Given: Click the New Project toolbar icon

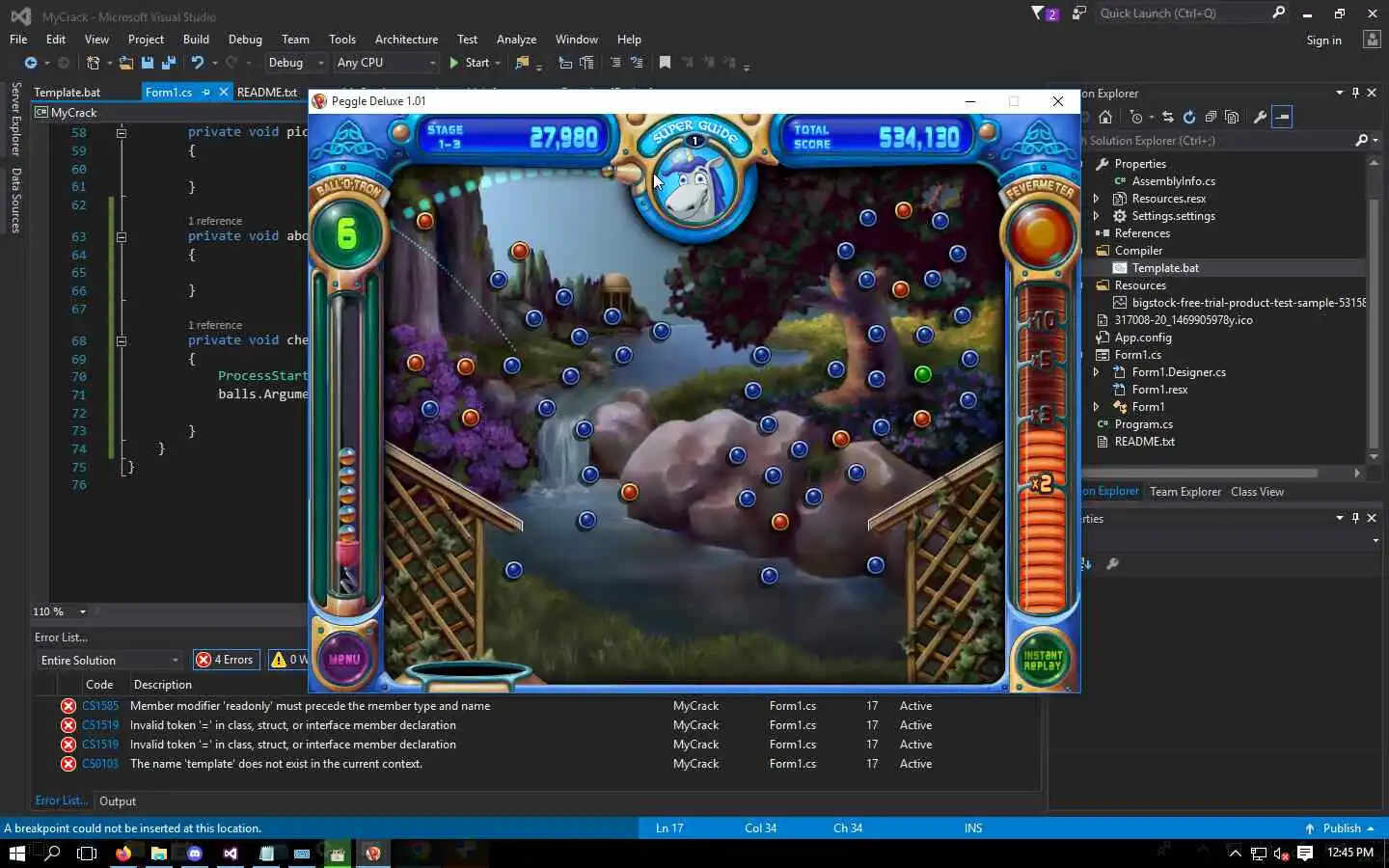Looking at the screenshot, I should coord(93,63).
